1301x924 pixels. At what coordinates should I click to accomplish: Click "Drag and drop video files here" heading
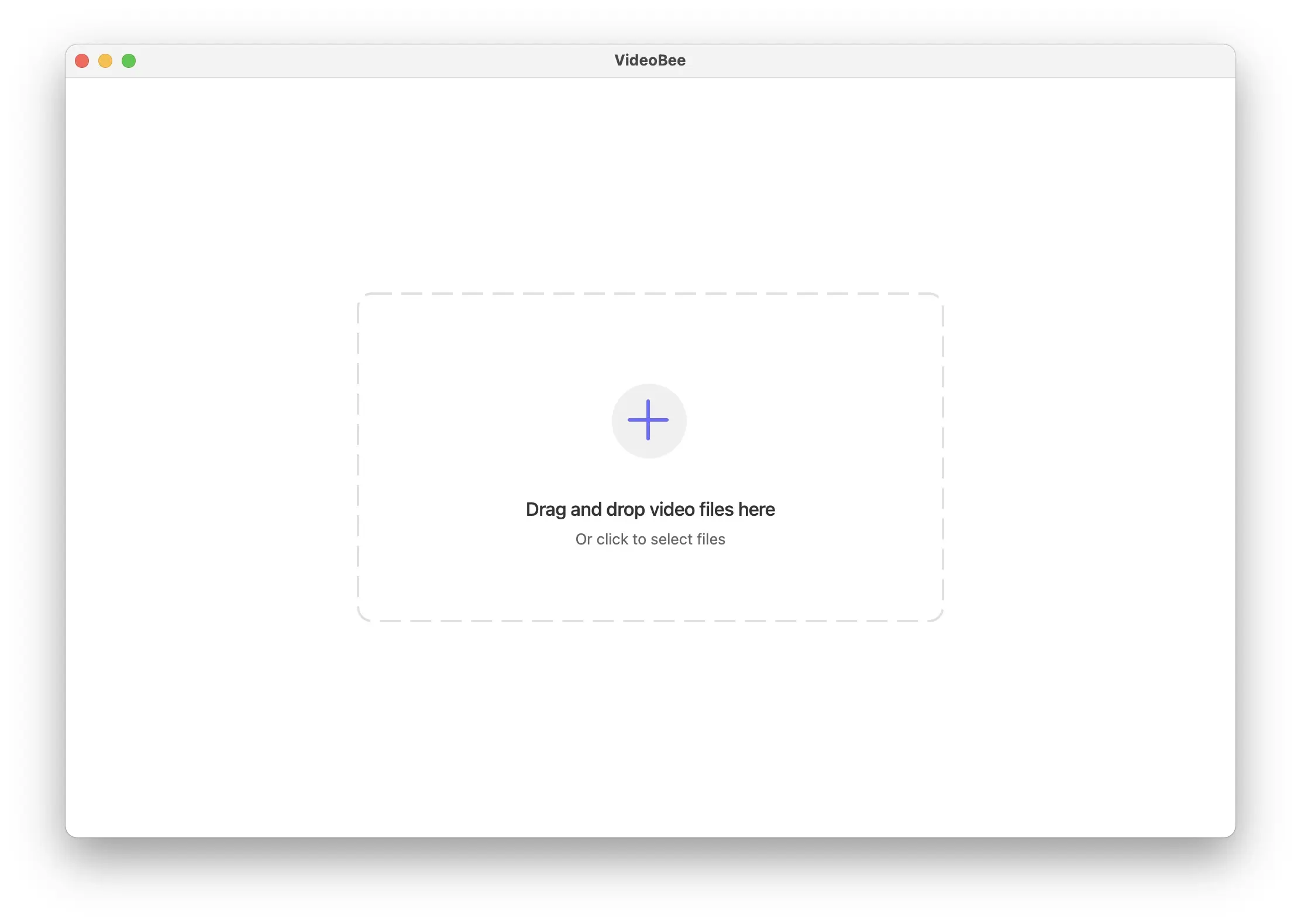tap(650, 509)
